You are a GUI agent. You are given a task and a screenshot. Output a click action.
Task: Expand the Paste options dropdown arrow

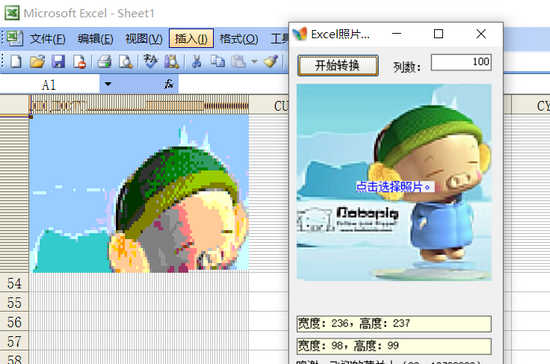(x=254, y=62)
